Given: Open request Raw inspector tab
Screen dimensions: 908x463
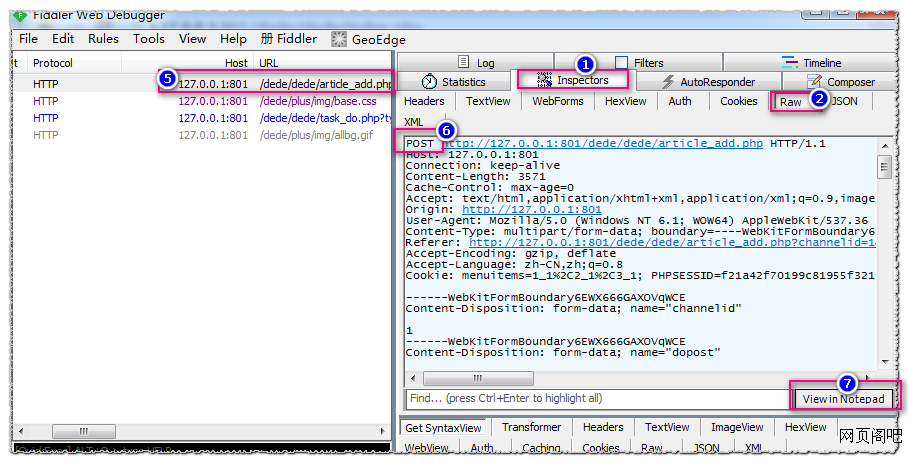Looking at the screenshot, I should (x=791, y=102).
